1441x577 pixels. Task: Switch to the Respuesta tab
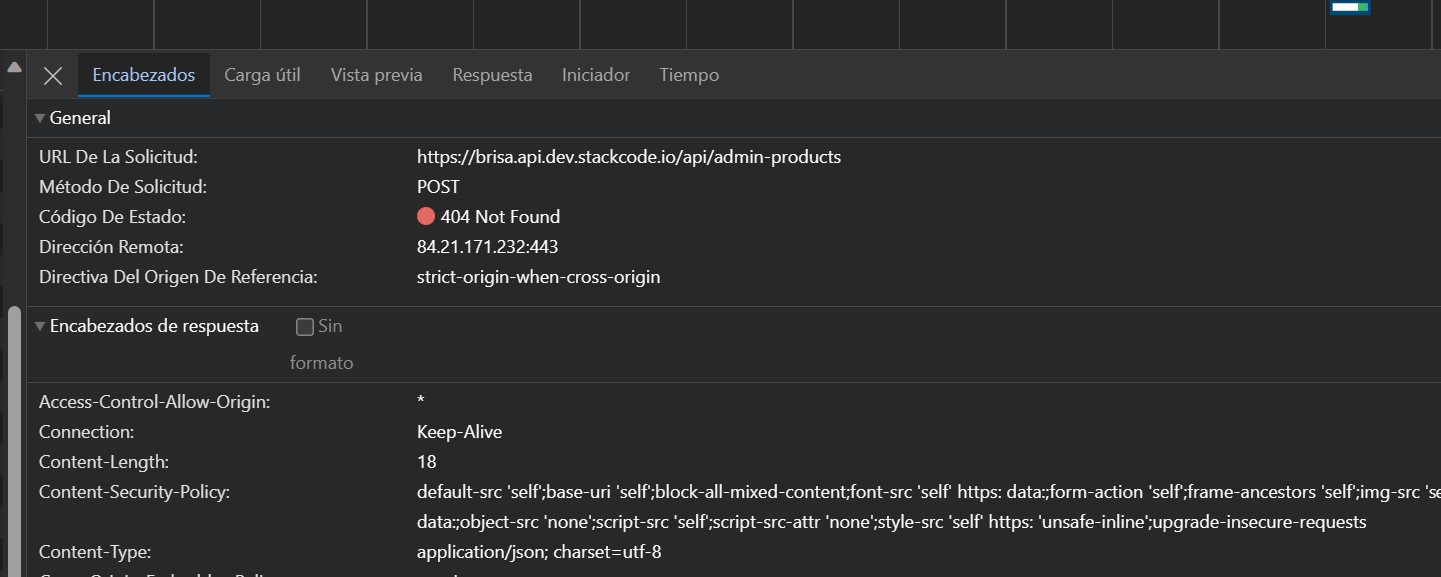click(492, 75)
